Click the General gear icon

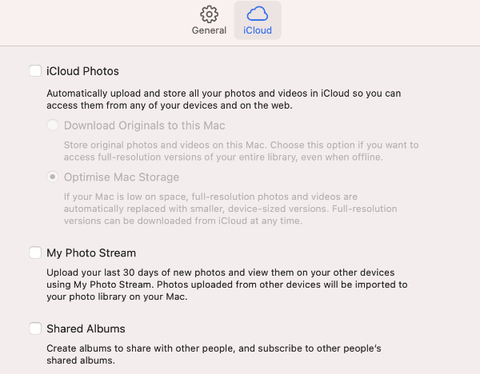(x=209, y=14)
